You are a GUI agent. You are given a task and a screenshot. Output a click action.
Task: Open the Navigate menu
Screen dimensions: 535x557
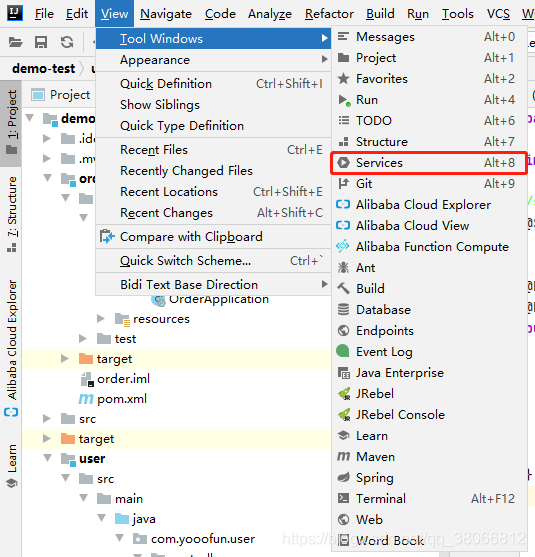pyautogui.click(x=166, y=13)
